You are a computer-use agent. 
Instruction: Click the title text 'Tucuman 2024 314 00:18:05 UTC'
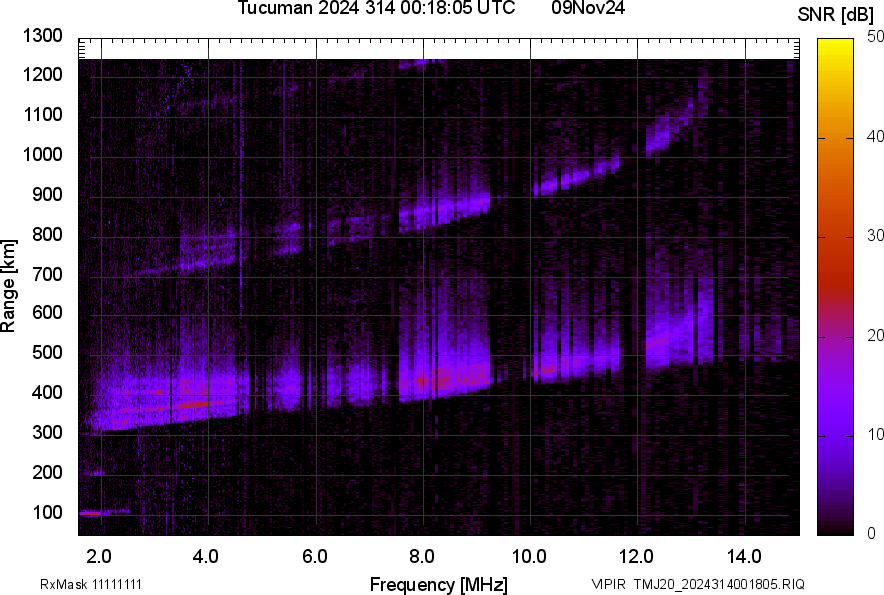pos(376,8)
